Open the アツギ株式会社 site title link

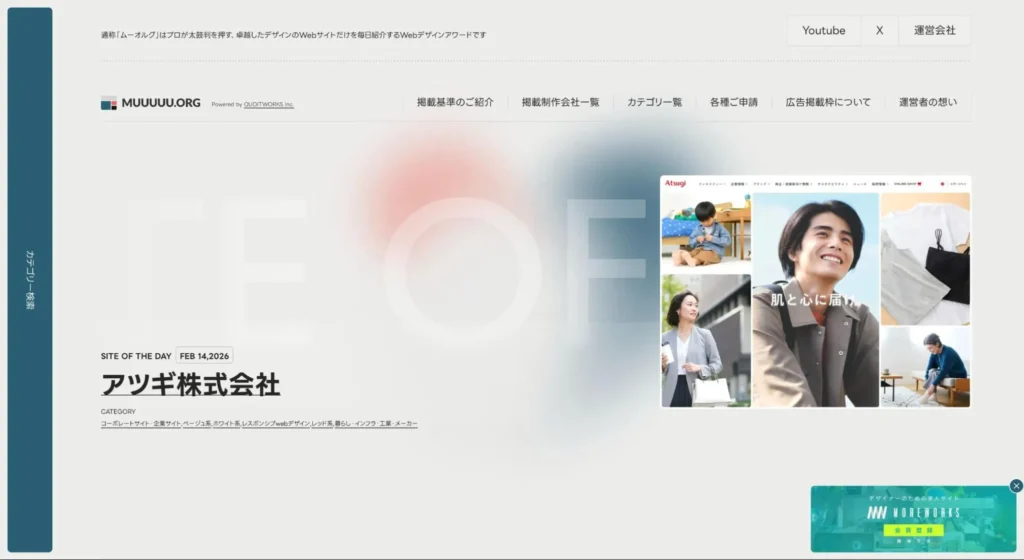[191, 384]
